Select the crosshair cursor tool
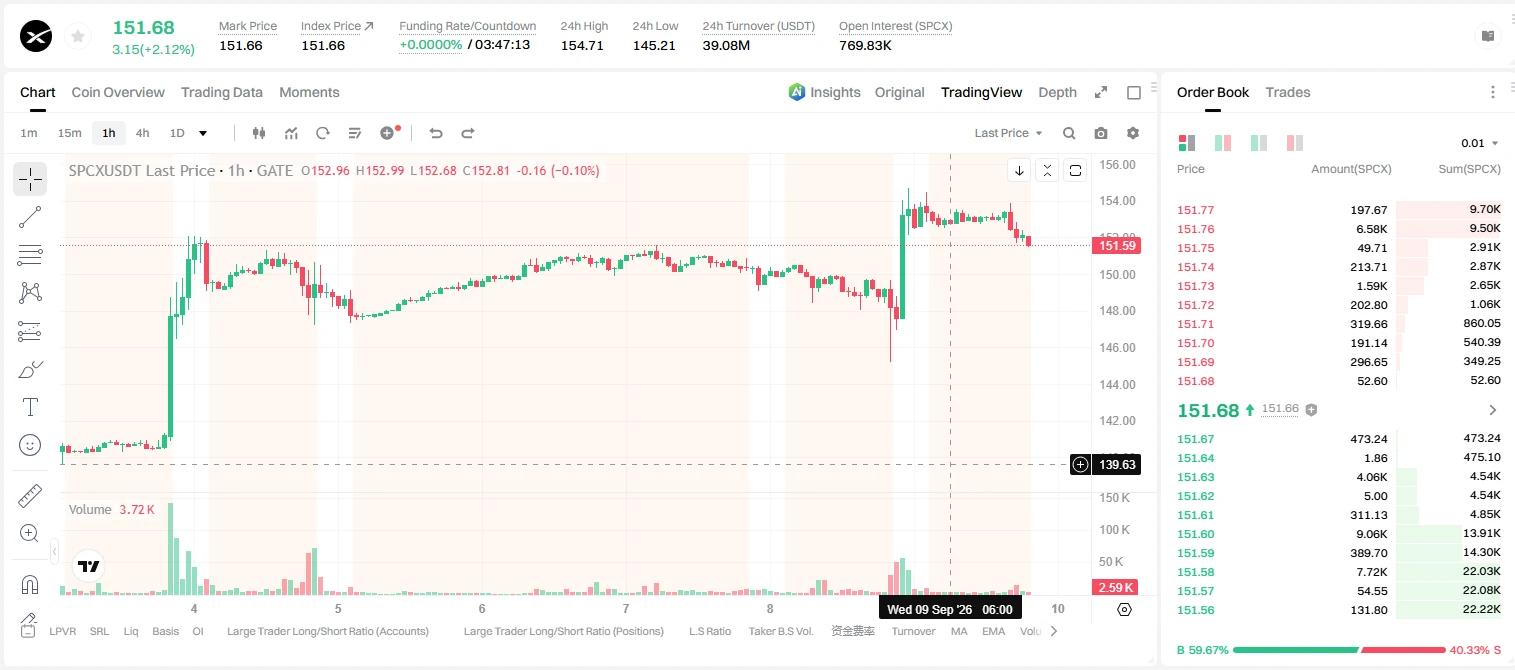The image size is (1515, 670). click(x=30, y=179)
